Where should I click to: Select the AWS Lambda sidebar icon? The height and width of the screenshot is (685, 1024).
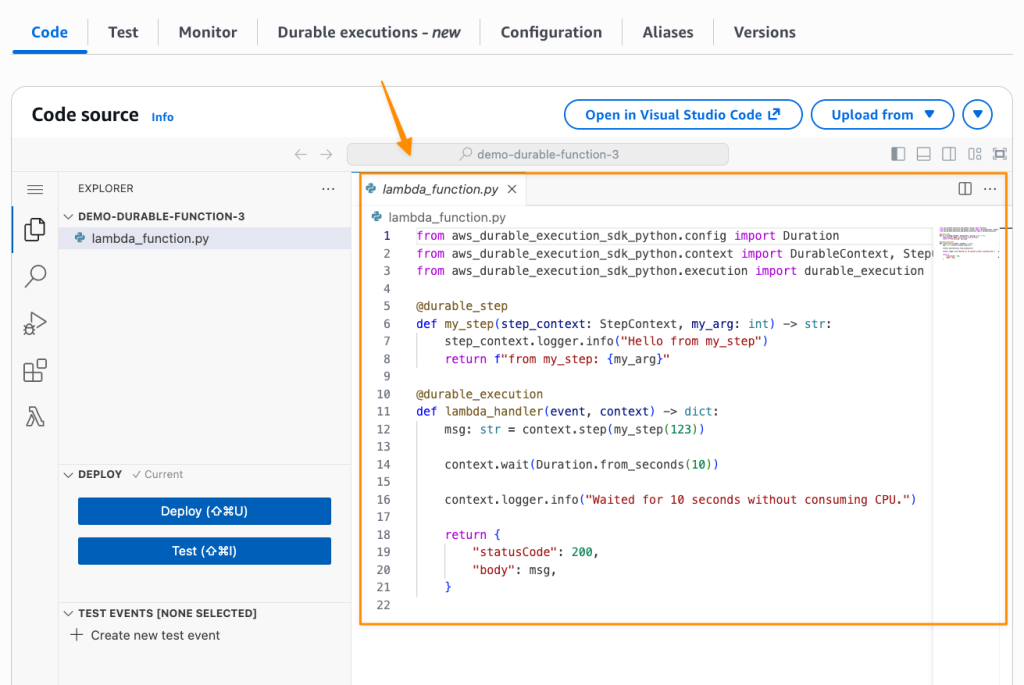pos(34,418)
